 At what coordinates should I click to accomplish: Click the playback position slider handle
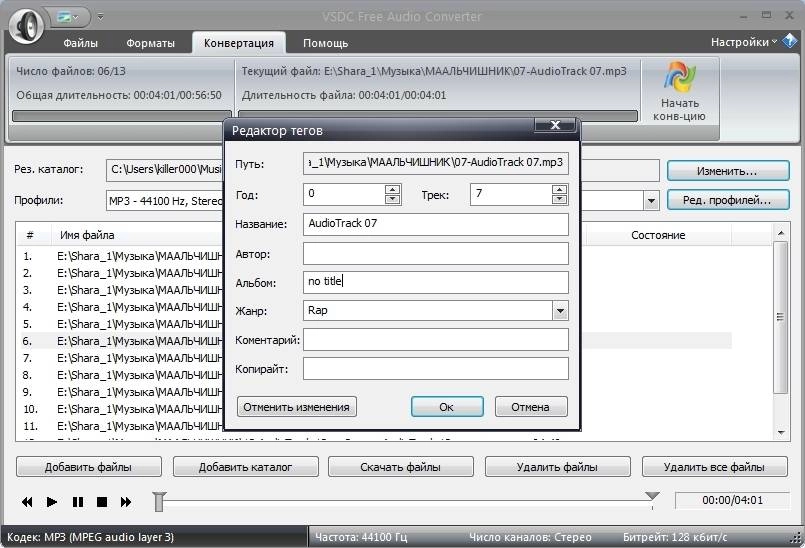159,501
